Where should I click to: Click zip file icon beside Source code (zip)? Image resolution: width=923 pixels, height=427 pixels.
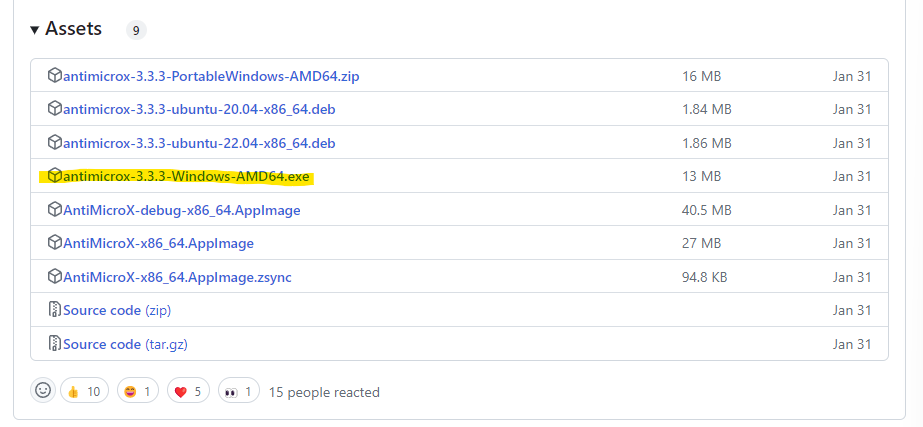pyautogui.click(x=55, y=310)
